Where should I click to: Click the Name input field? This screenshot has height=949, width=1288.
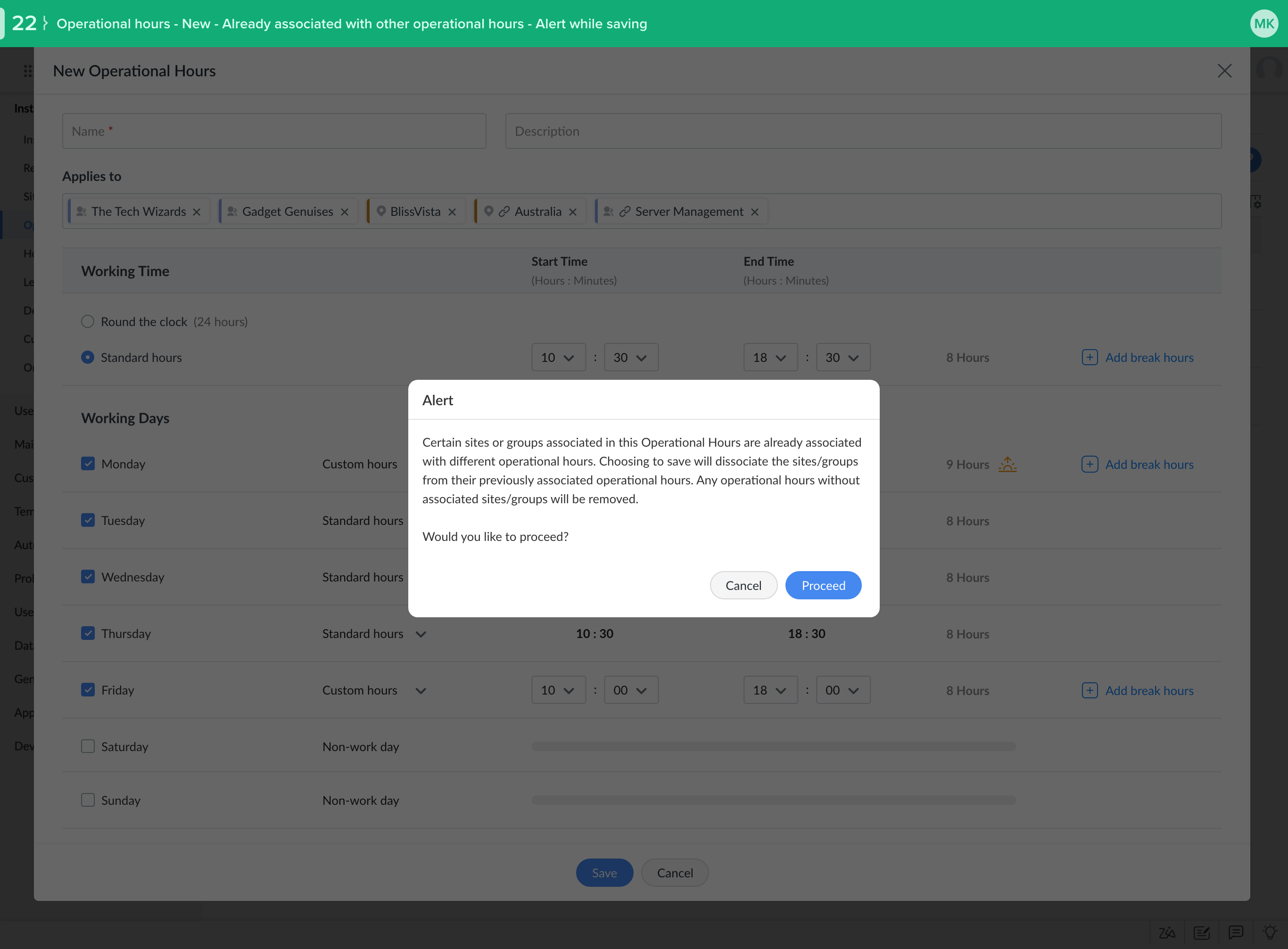point(274,131)
